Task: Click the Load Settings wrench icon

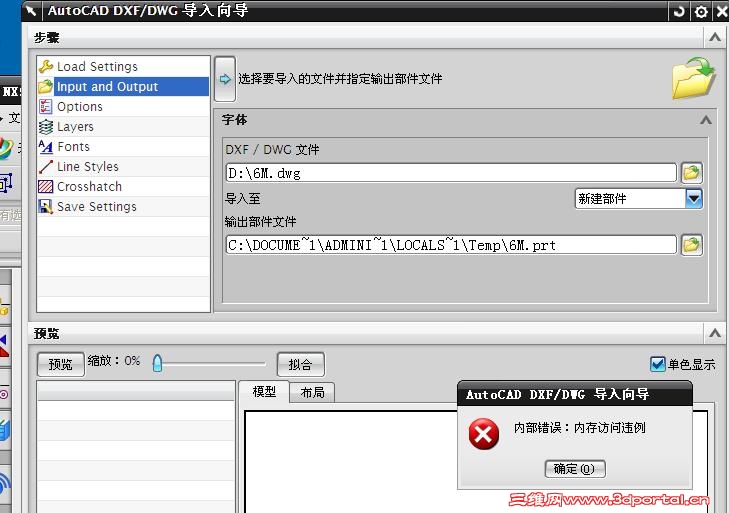Action: tap(46, 67)
